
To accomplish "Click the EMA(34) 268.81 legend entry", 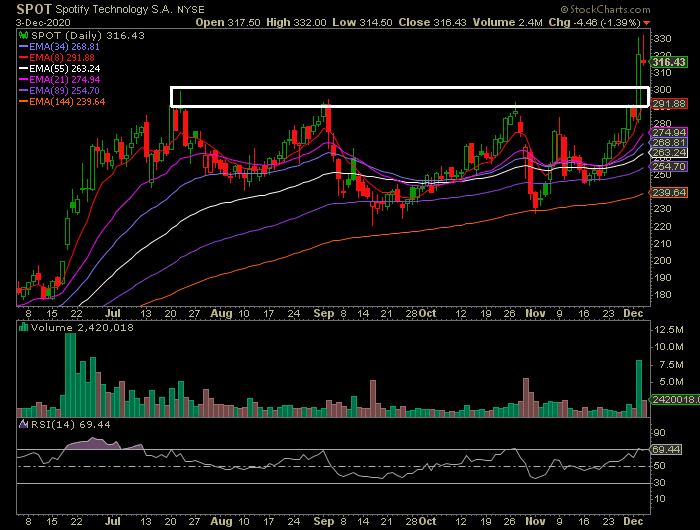I will coord(64,46).
